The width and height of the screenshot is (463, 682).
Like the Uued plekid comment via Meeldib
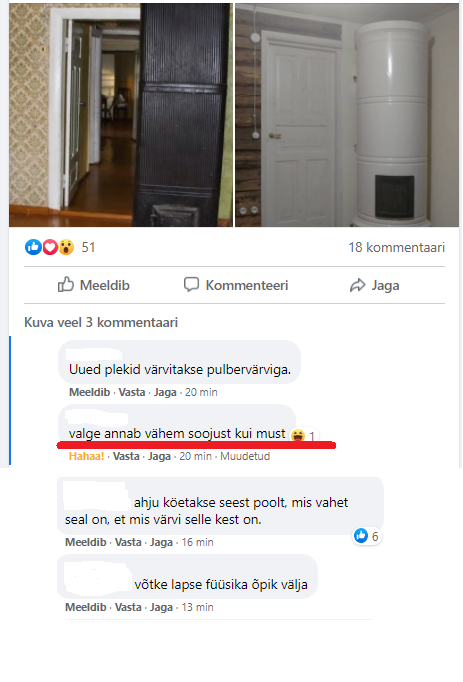(89, 392)
